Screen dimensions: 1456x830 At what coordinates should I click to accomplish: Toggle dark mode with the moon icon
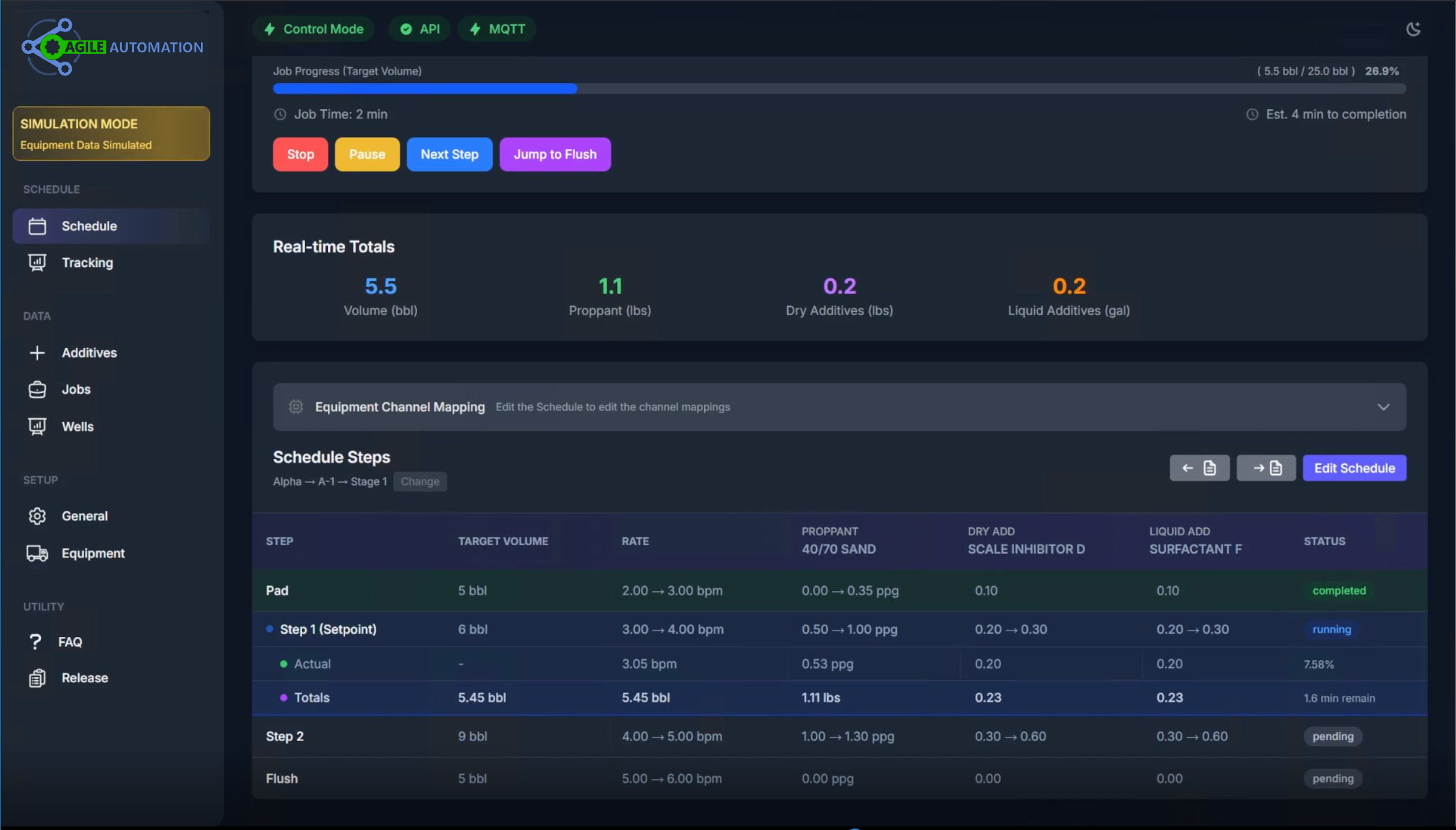1413,29
